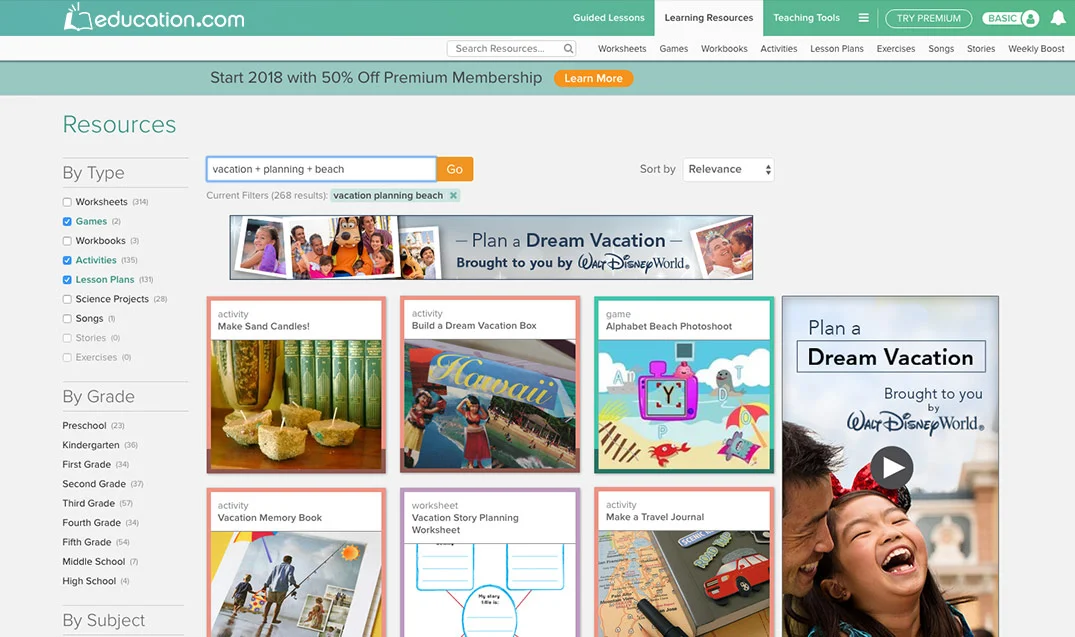Open the Make Sand Candles! activity card

coord(296,385)
